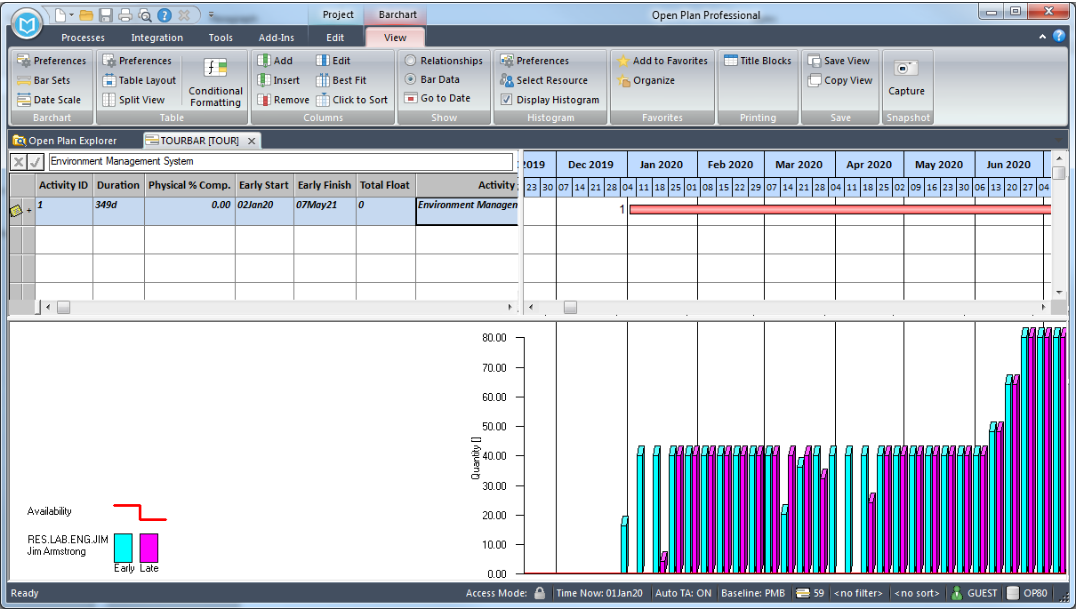Select the Relationships radio button
The image size is (1081, 613).
(410, 61)
